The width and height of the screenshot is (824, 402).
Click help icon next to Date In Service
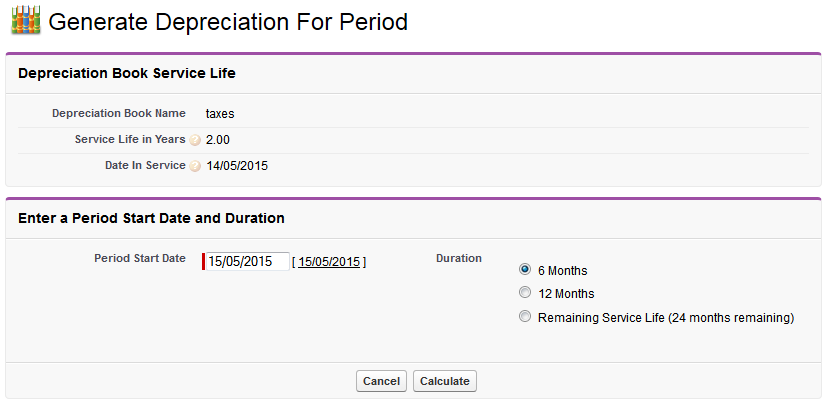point(195,166)
